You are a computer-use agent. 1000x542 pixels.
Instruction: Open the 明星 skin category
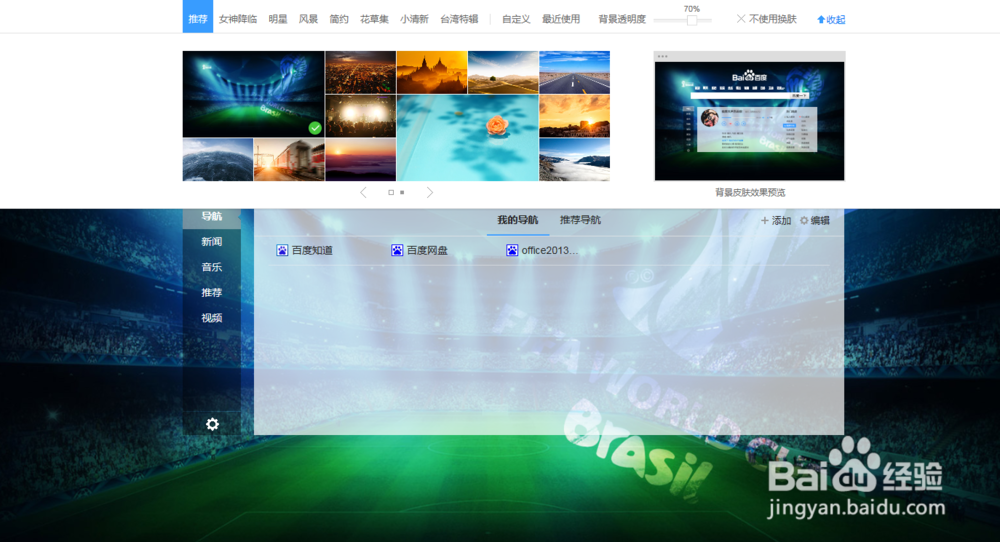pos(277,19)
